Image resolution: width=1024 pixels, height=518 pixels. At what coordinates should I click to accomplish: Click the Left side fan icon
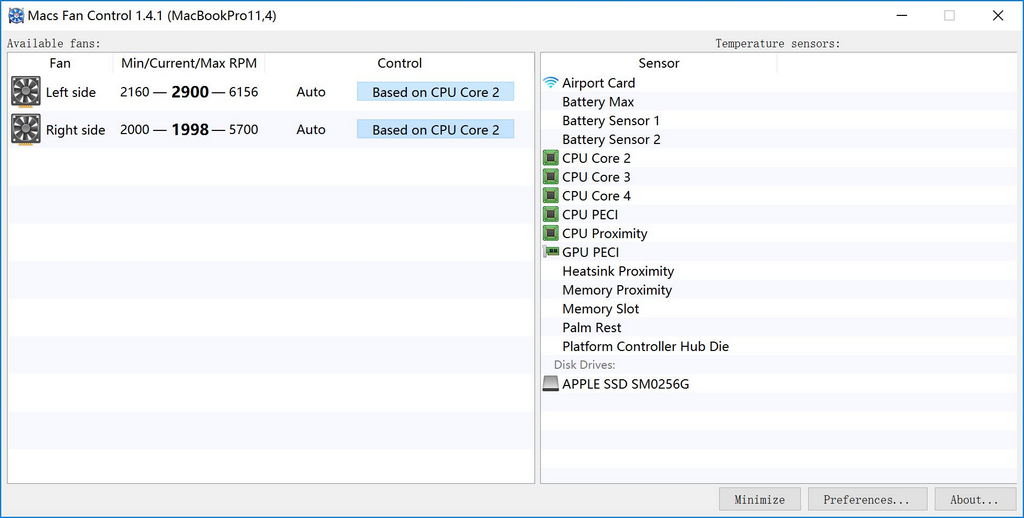[x=25, y=92]
